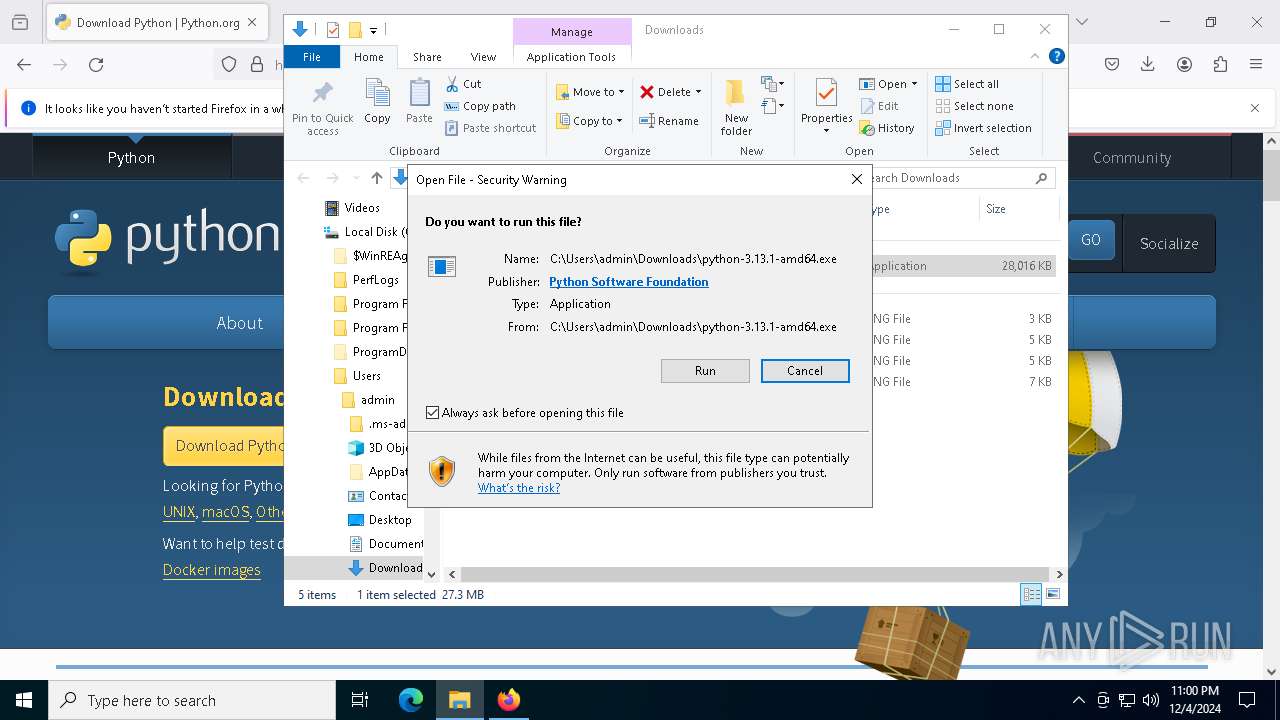Click New folder icon in Quick Access Toolbar
Screen dimensions: 1280x720
point(354,30)
